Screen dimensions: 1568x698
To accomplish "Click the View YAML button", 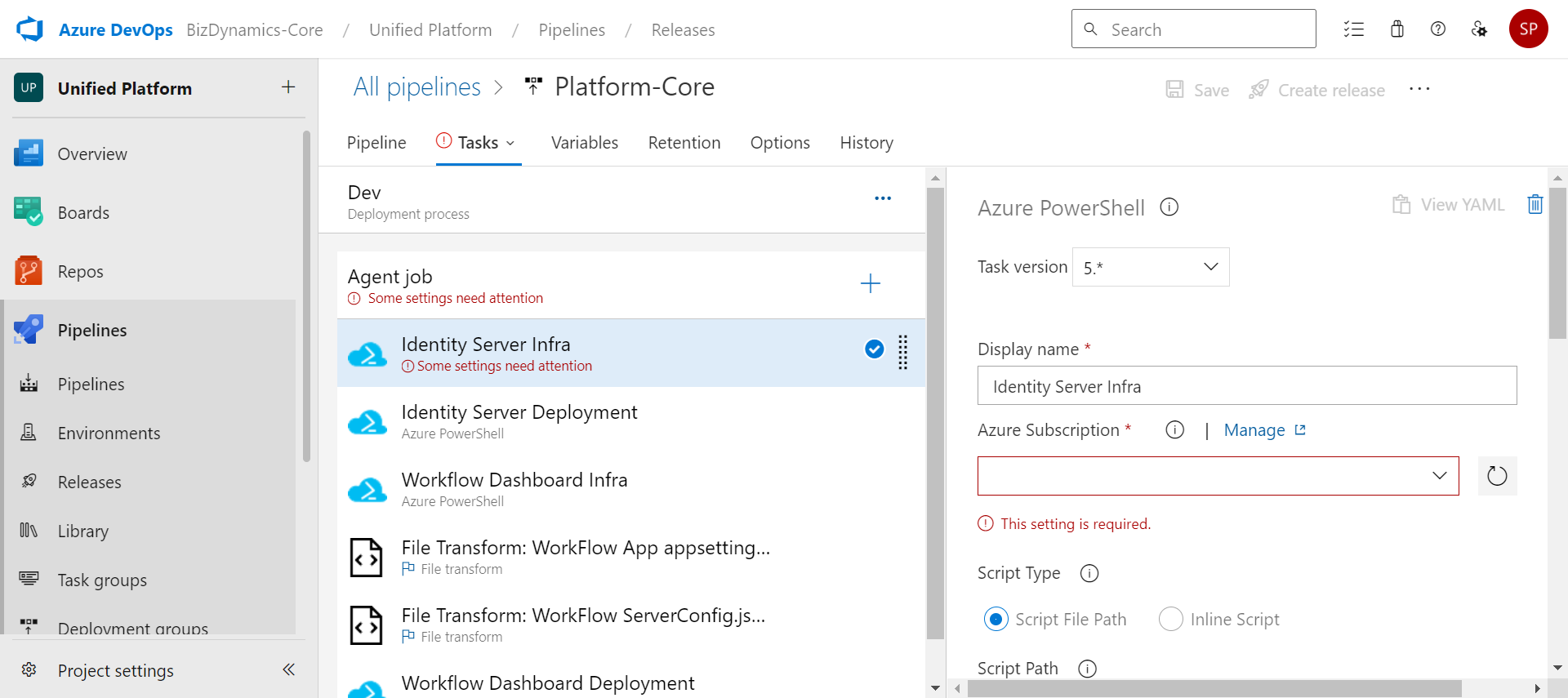I will (x=1449, y=205).
